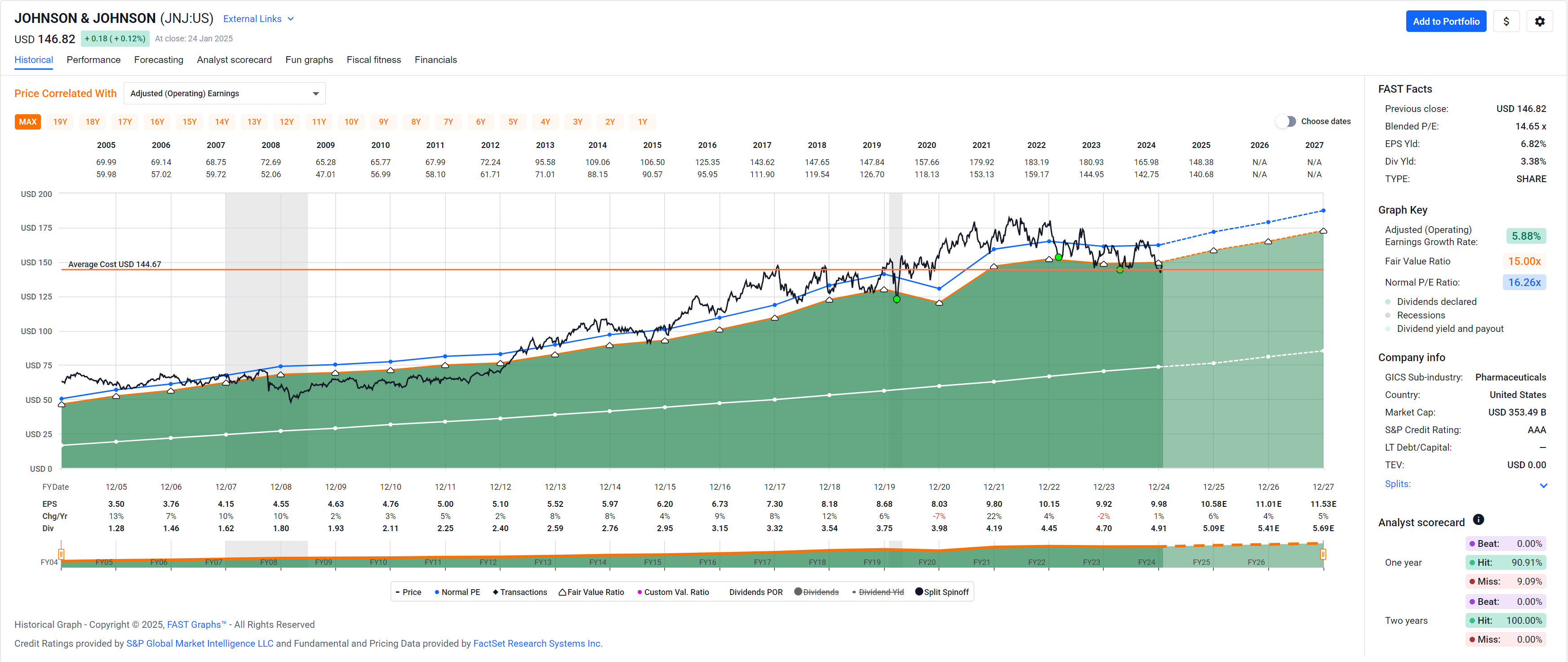
Task: Click the Market Cap USD 353.49 B value
Action: pos(1517,412)
